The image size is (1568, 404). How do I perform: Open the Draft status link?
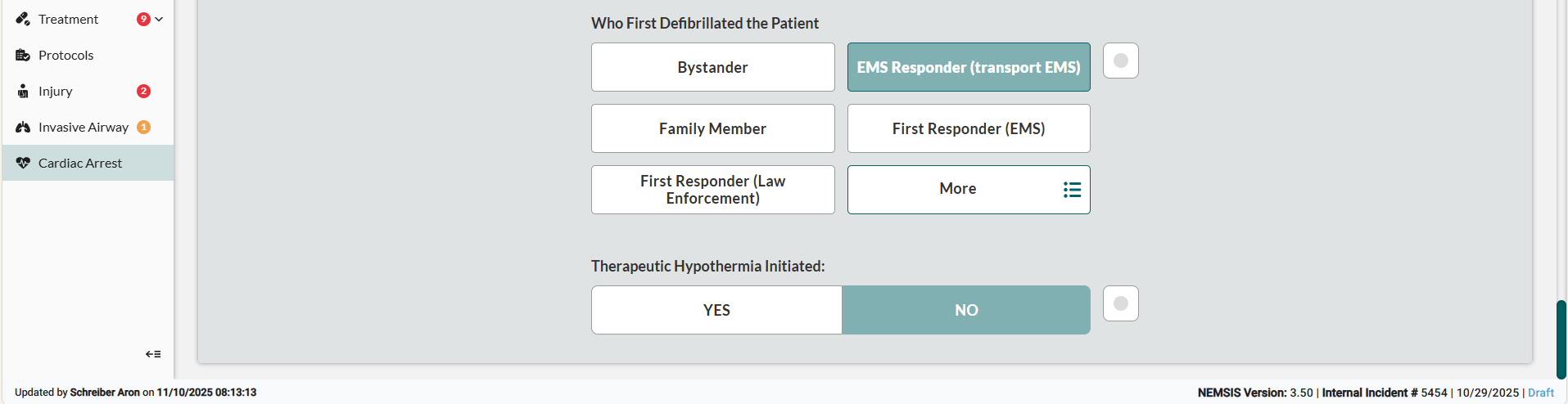(x=1540, y=393)
